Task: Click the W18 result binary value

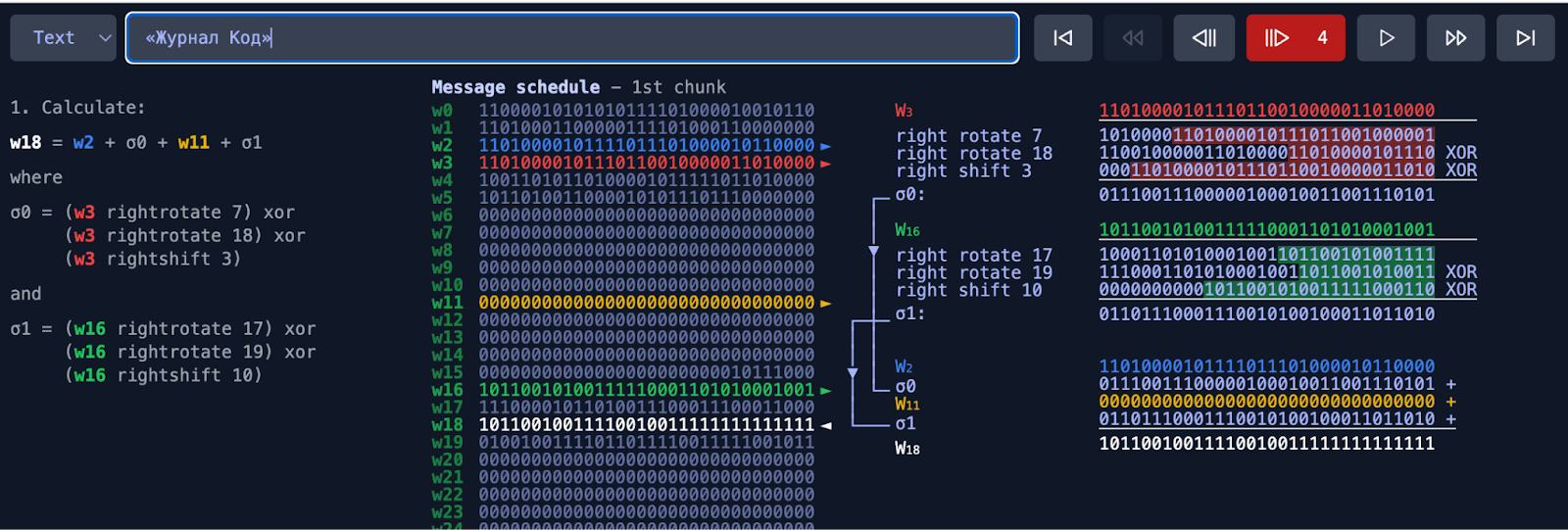Action: [1266, 444]
